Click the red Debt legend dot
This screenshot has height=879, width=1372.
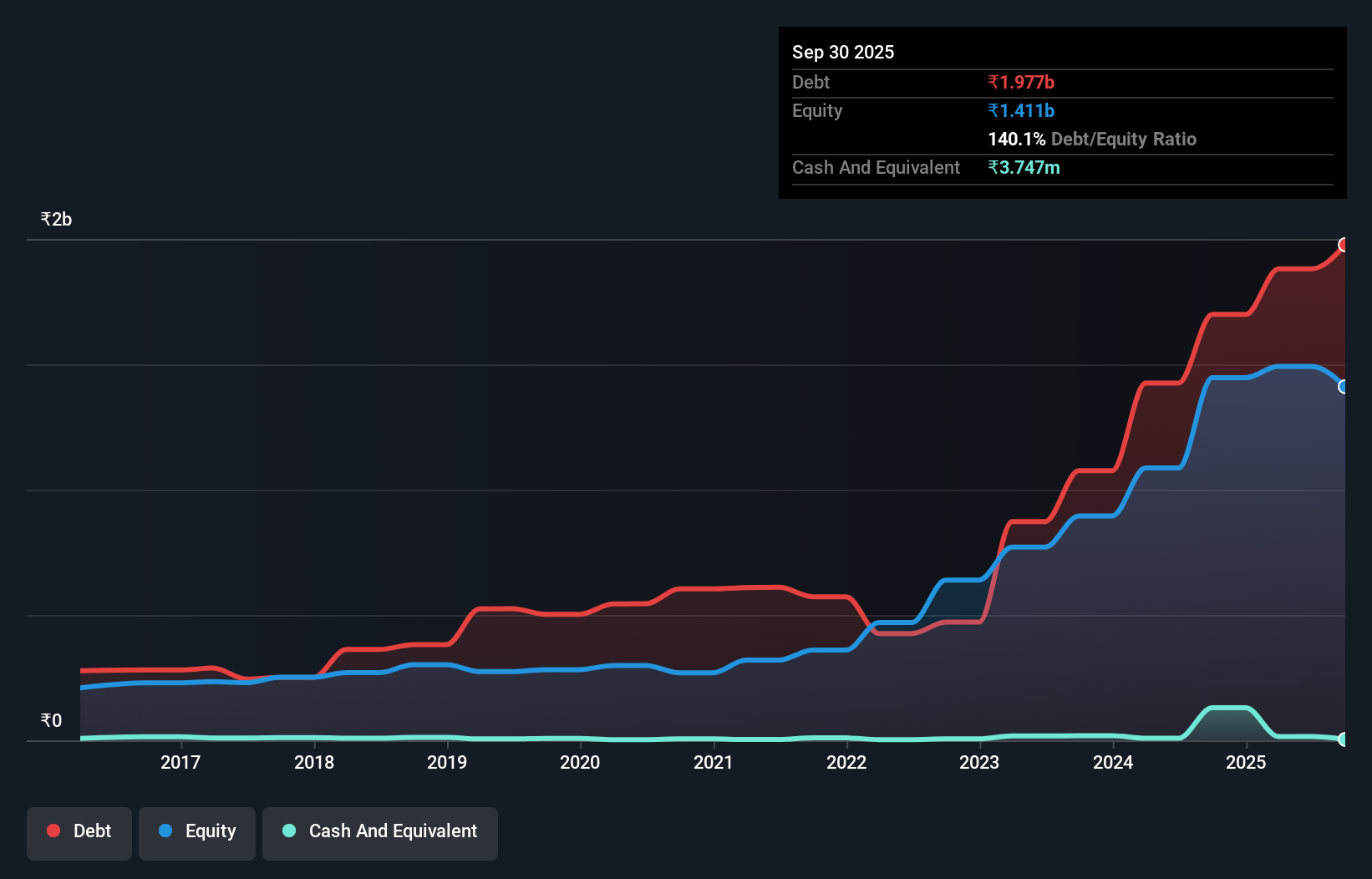point(53,831)
